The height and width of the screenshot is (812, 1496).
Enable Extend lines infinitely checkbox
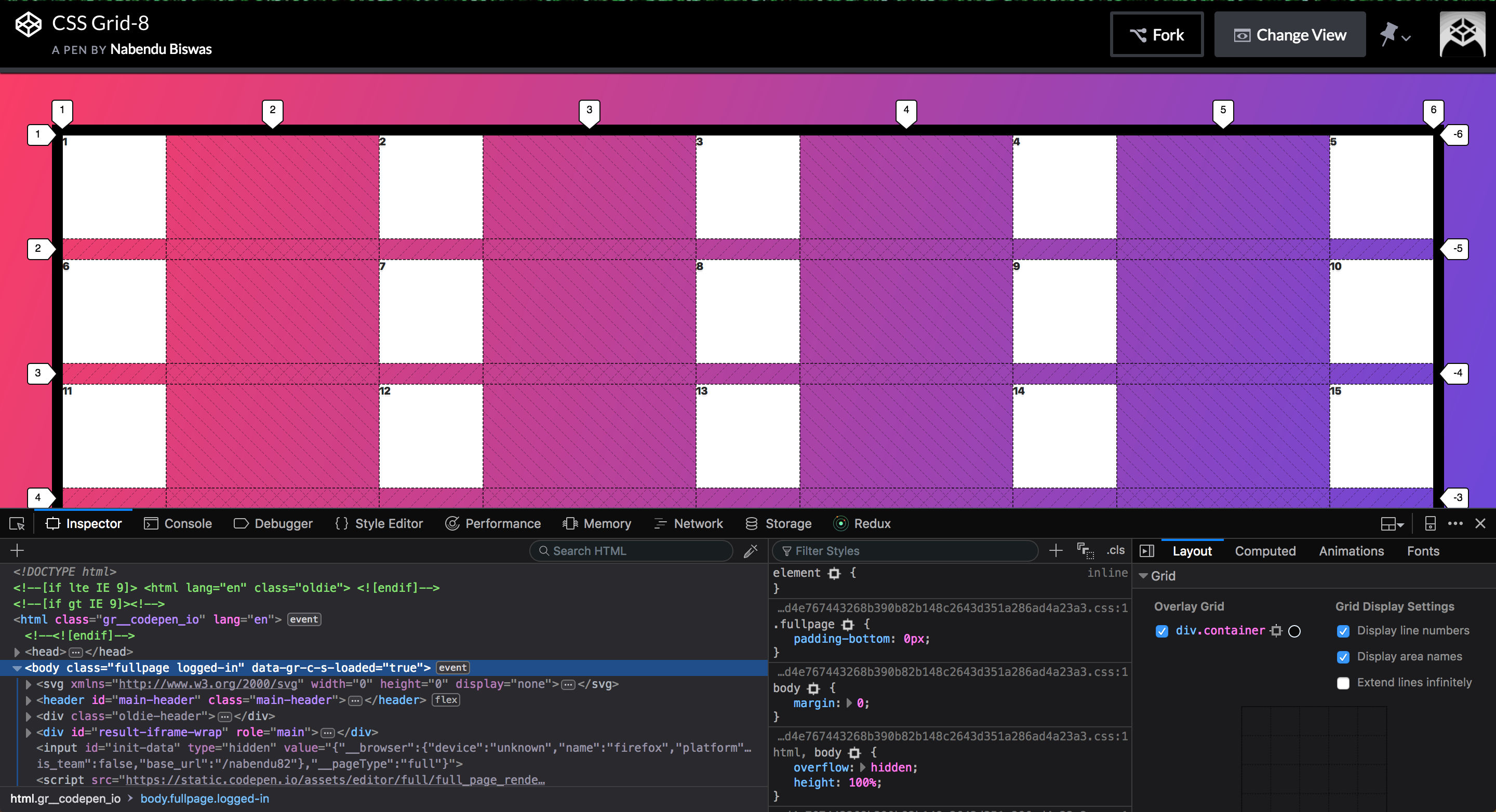[1343, 683]
